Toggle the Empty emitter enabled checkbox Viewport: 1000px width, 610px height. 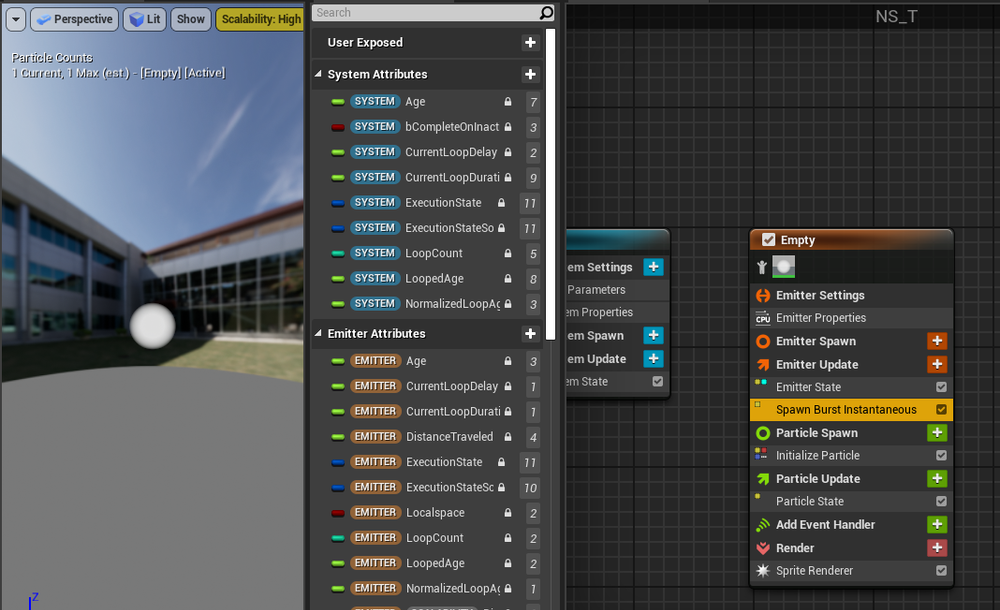pos(768,240)
